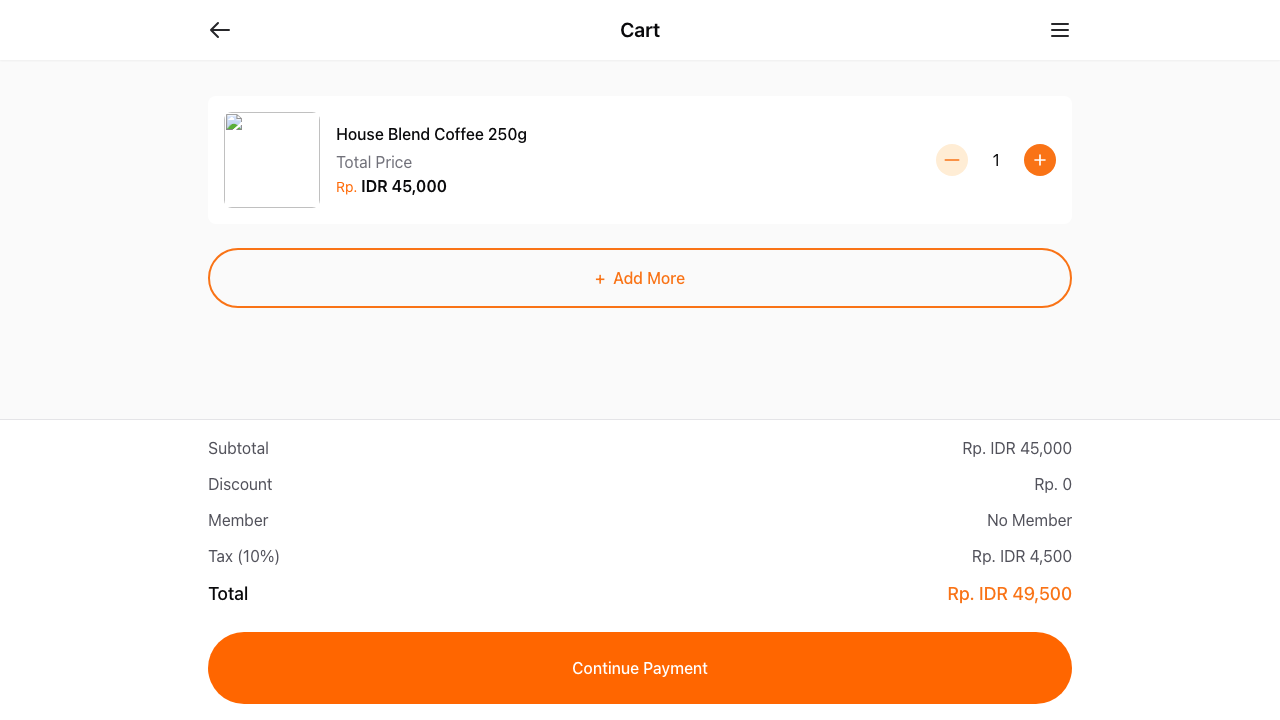Click the Discount value Rp. 0
The height and width of the screenshot is (720, 1280).
click(x=1053, y=484)
